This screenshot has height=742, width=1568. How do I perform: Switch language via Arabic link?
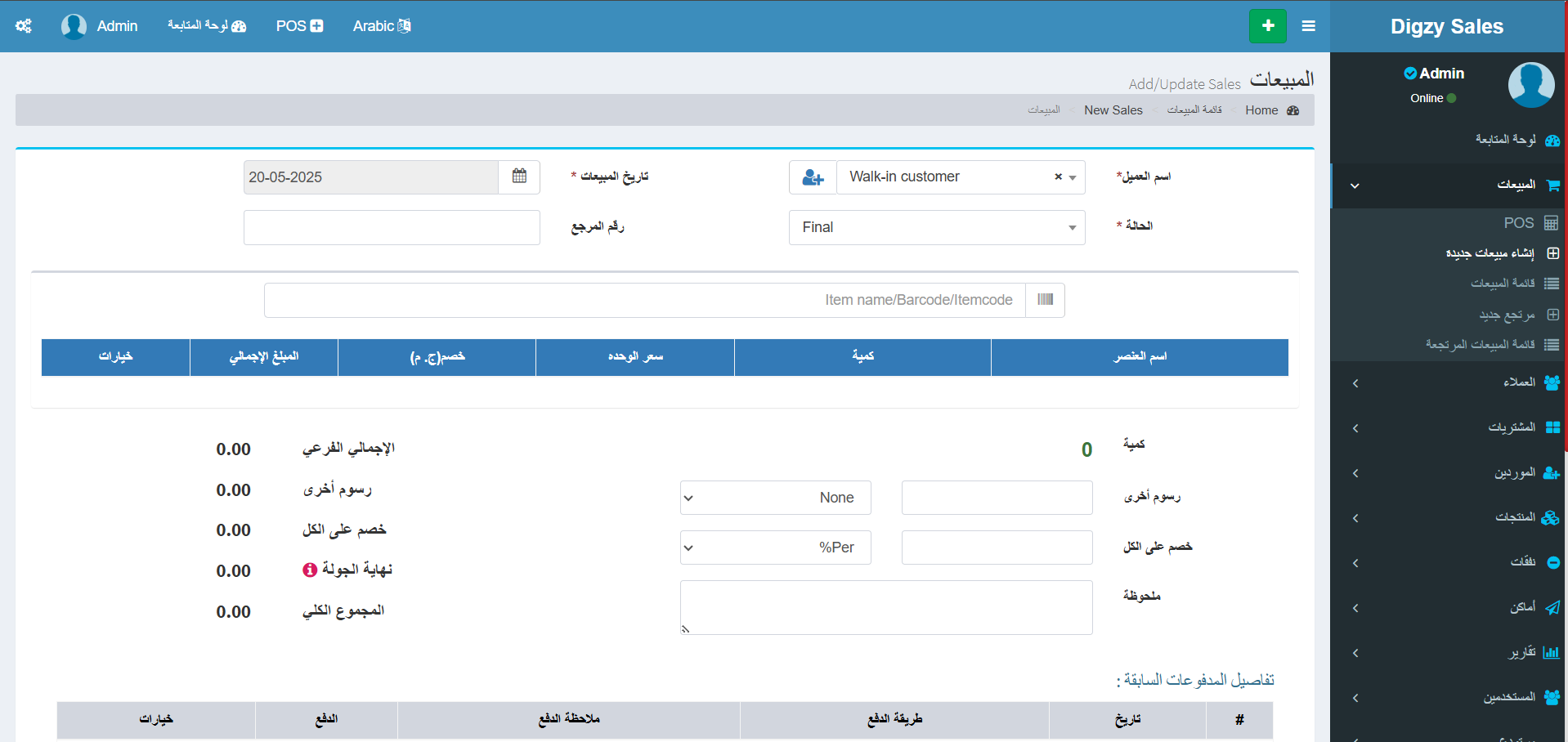coord(382,26)
